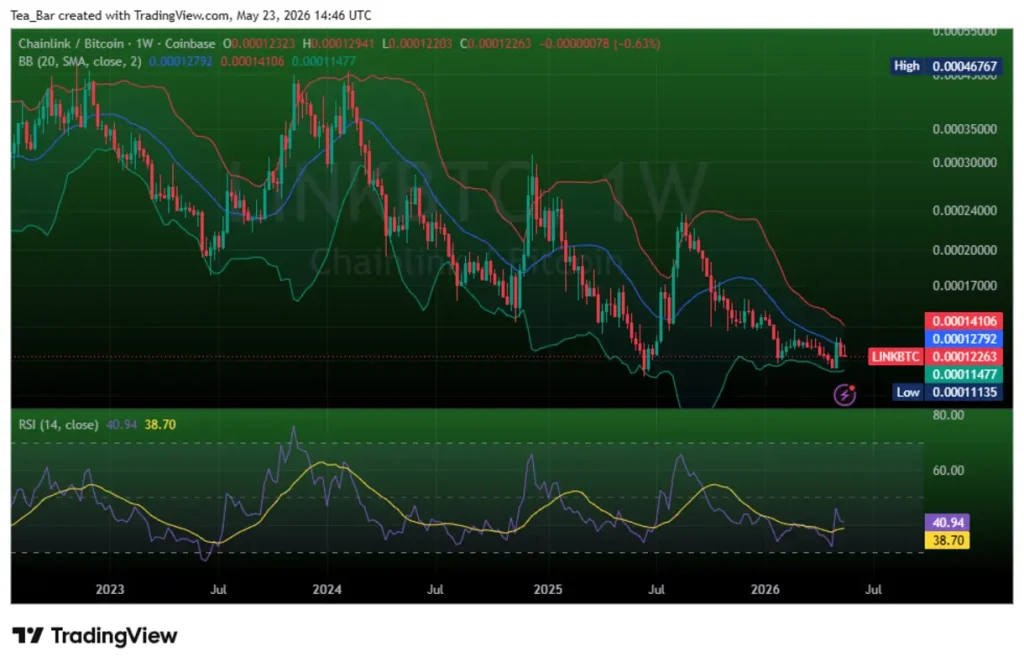1024x667 pixels.
Task: Click the 0.00017000 price axis label
Action: point(965,285)
